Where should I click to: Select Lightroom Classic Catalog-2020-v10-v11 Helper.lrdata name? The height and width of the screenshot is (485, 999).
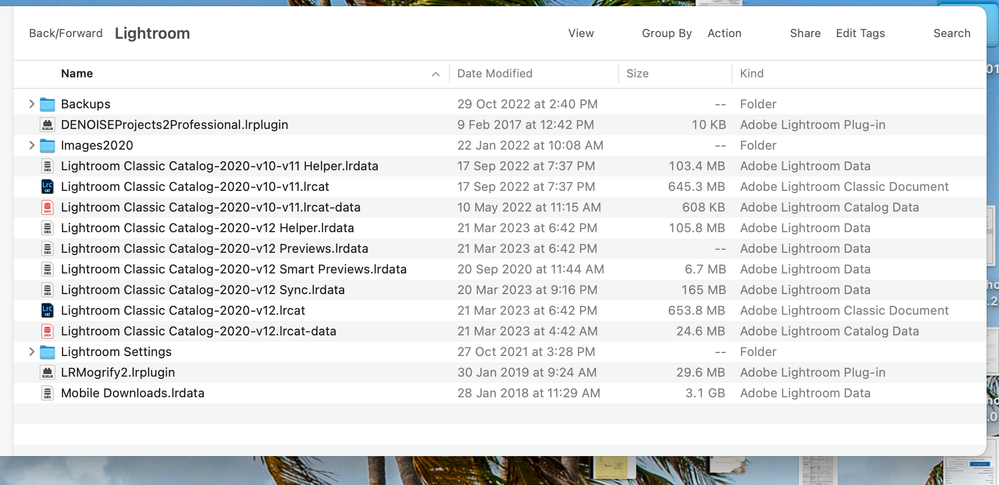220,166
